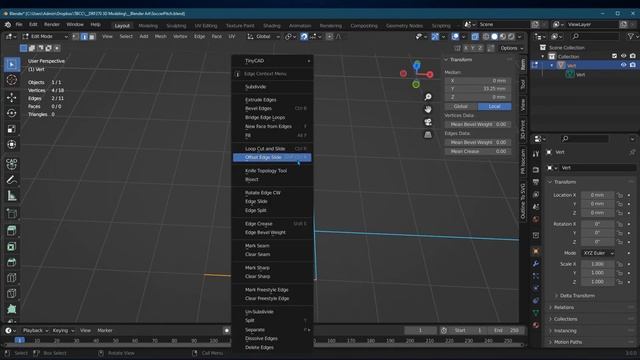Select the Inset Faces tool
Viewport: 640px width, 360px height.
pos(12,246)
